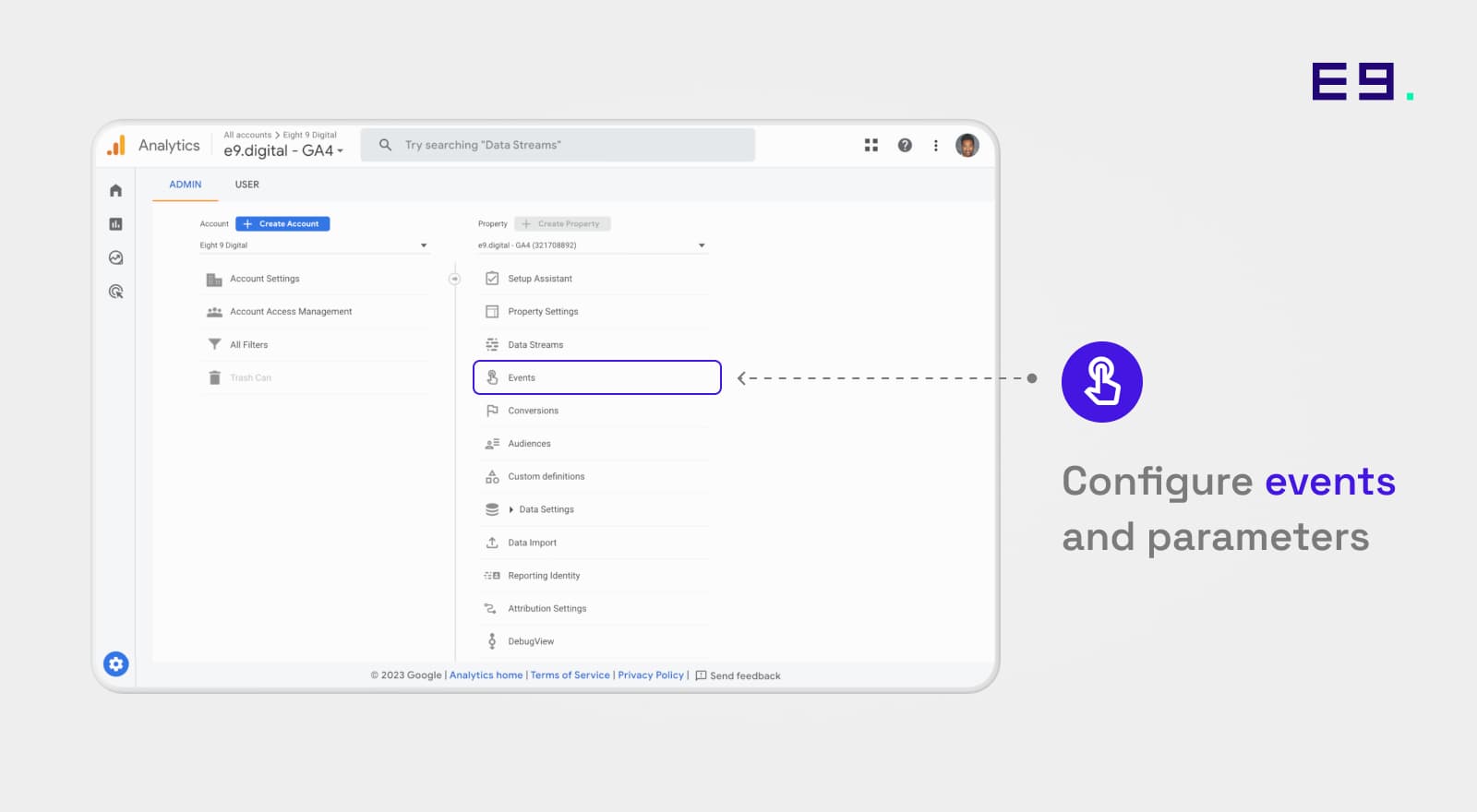Expand the Data Settings triangle
Screen dimensions: 1477x812
click(511, 509)
